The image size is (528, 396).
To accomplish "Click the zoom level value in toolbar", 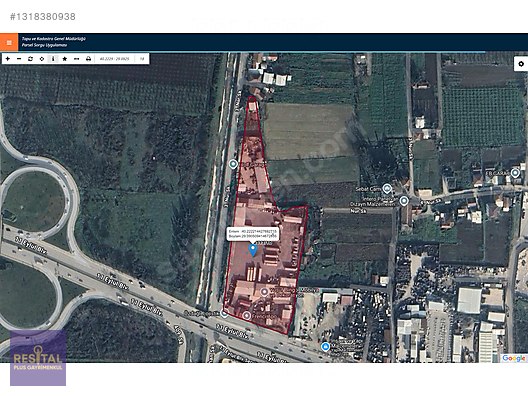I will [142, 59].
